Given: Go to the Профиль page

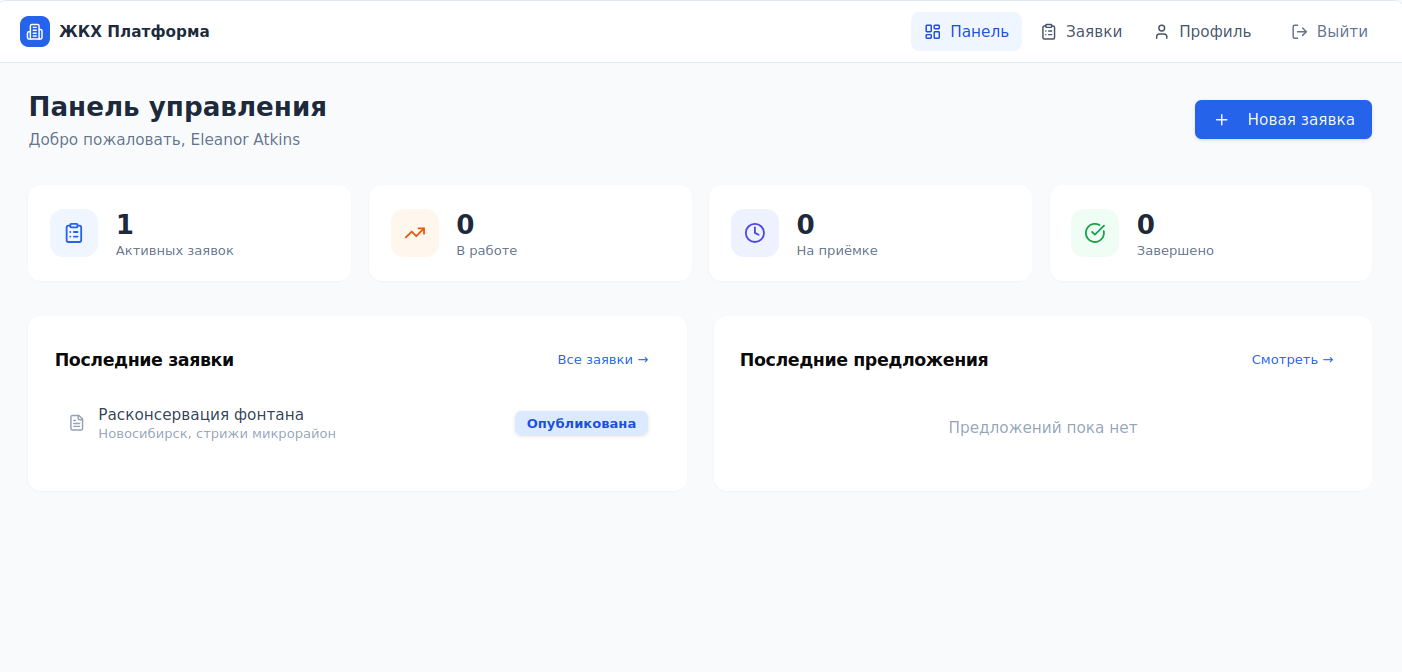Looking at the screenshot, I should 1202,32.
